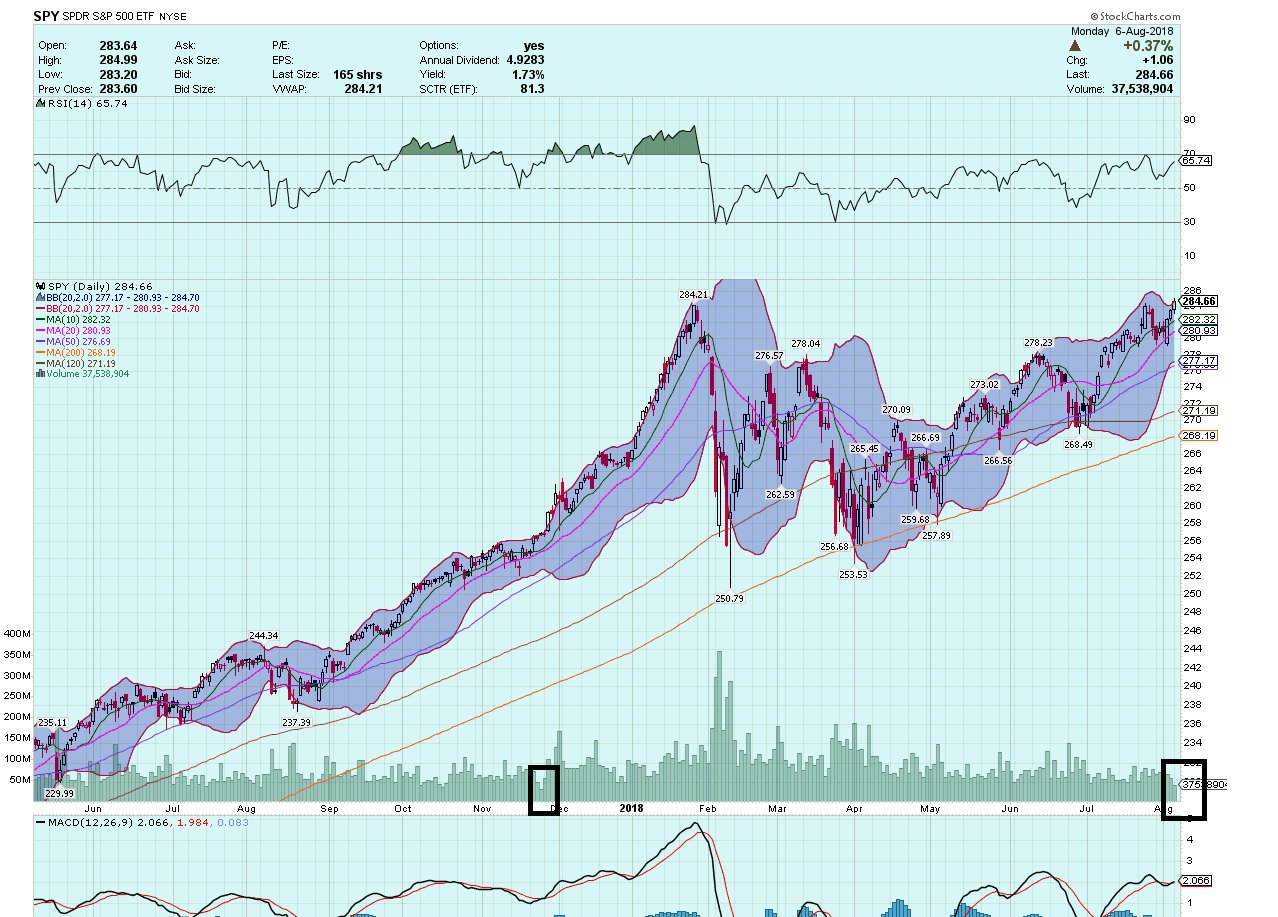1278x917 pixels.
Task: Click the 2018 year marker on time axis
Action: [631, 807]
